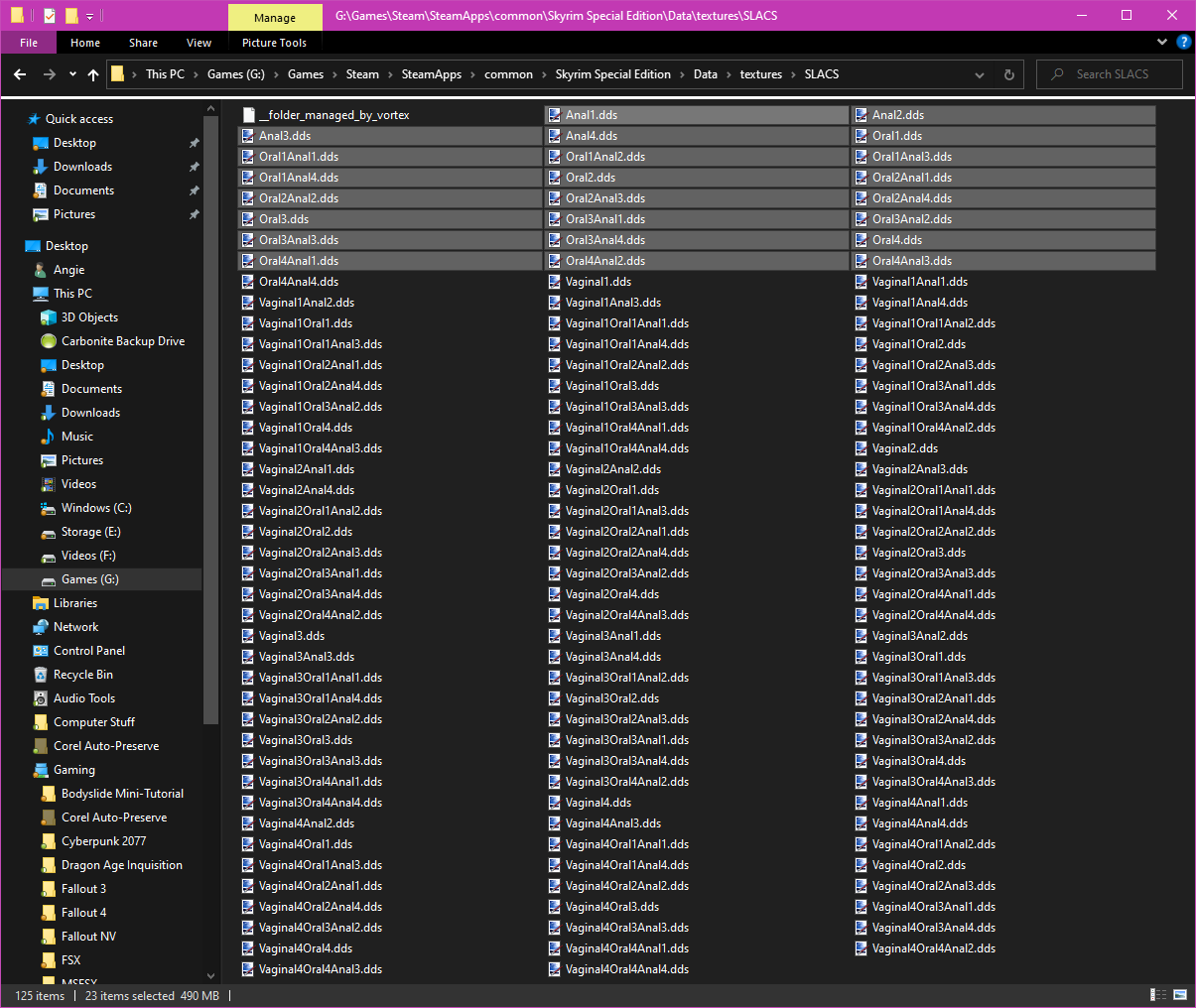Image resolution: width=1196 pixels, height=1008 pixels.
Task: Select the Manage contextual tab
Action: point(275,17)
